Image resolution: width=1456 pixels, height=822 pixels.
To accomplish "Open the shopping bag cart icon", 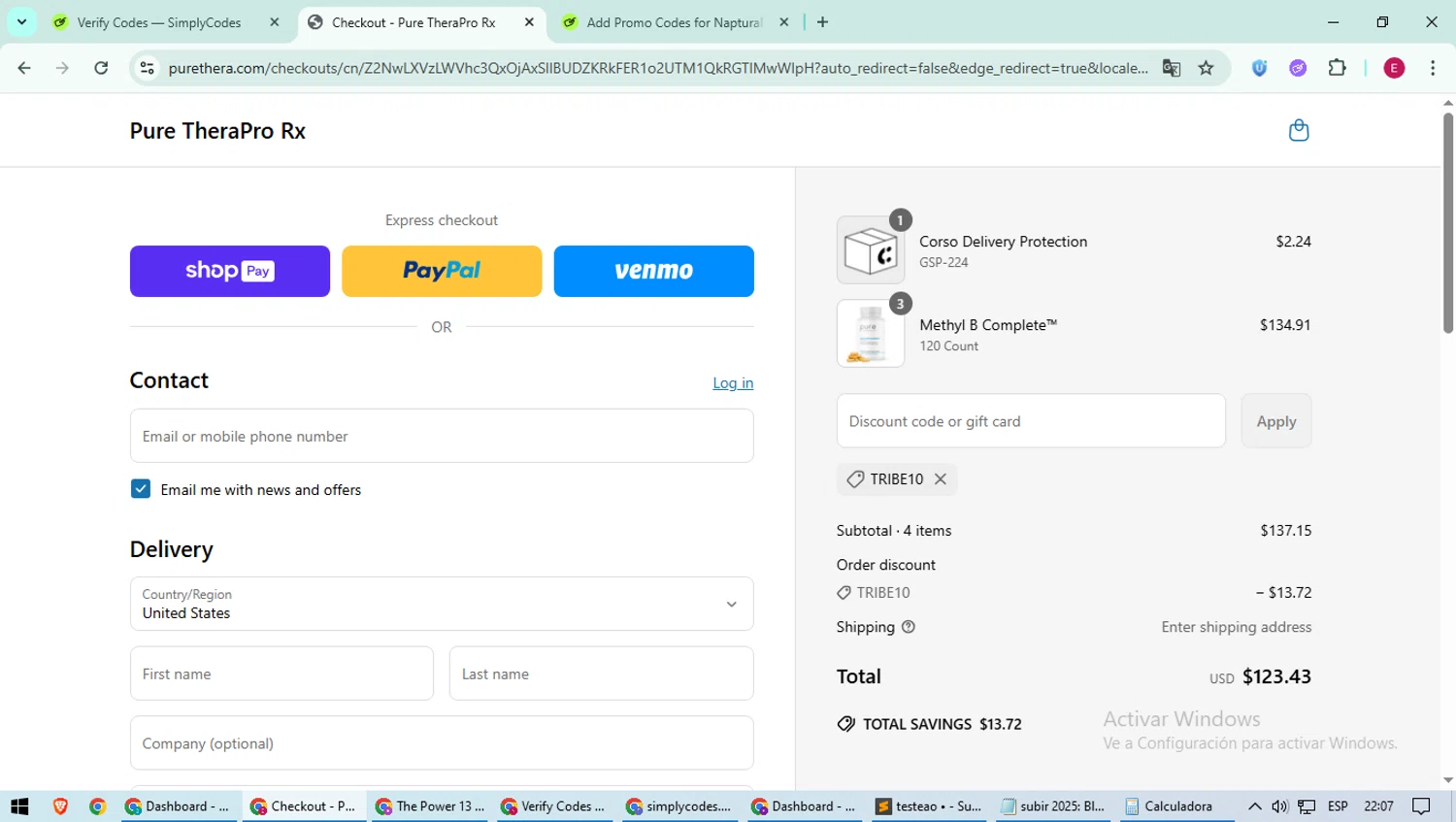I will (x=1299, y=130).
